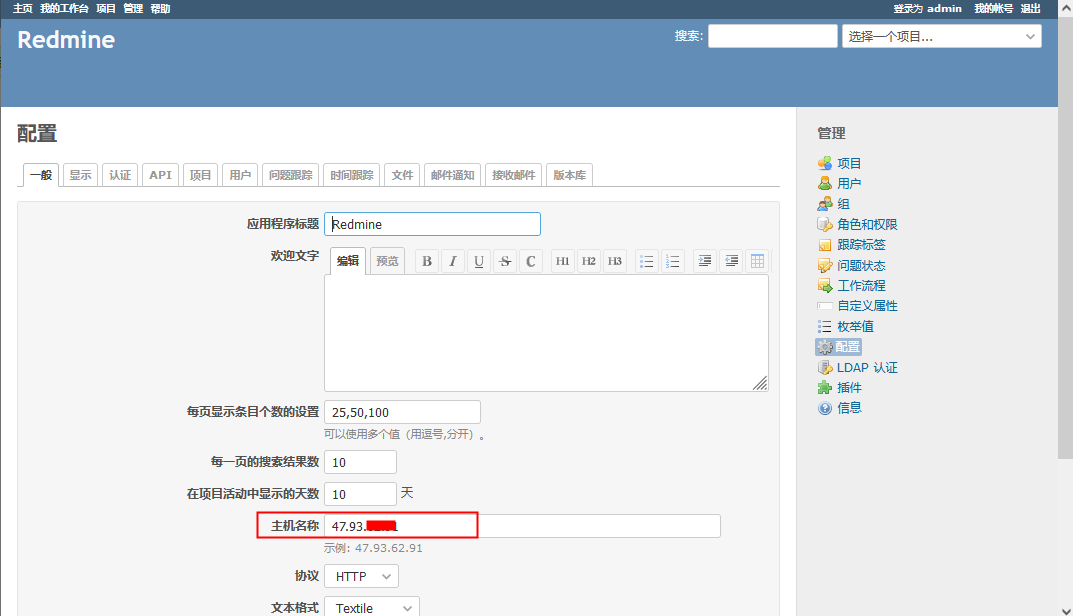
Task: Open the 选择一个项目 project dropdown
Action: click(x=941, y=36)
